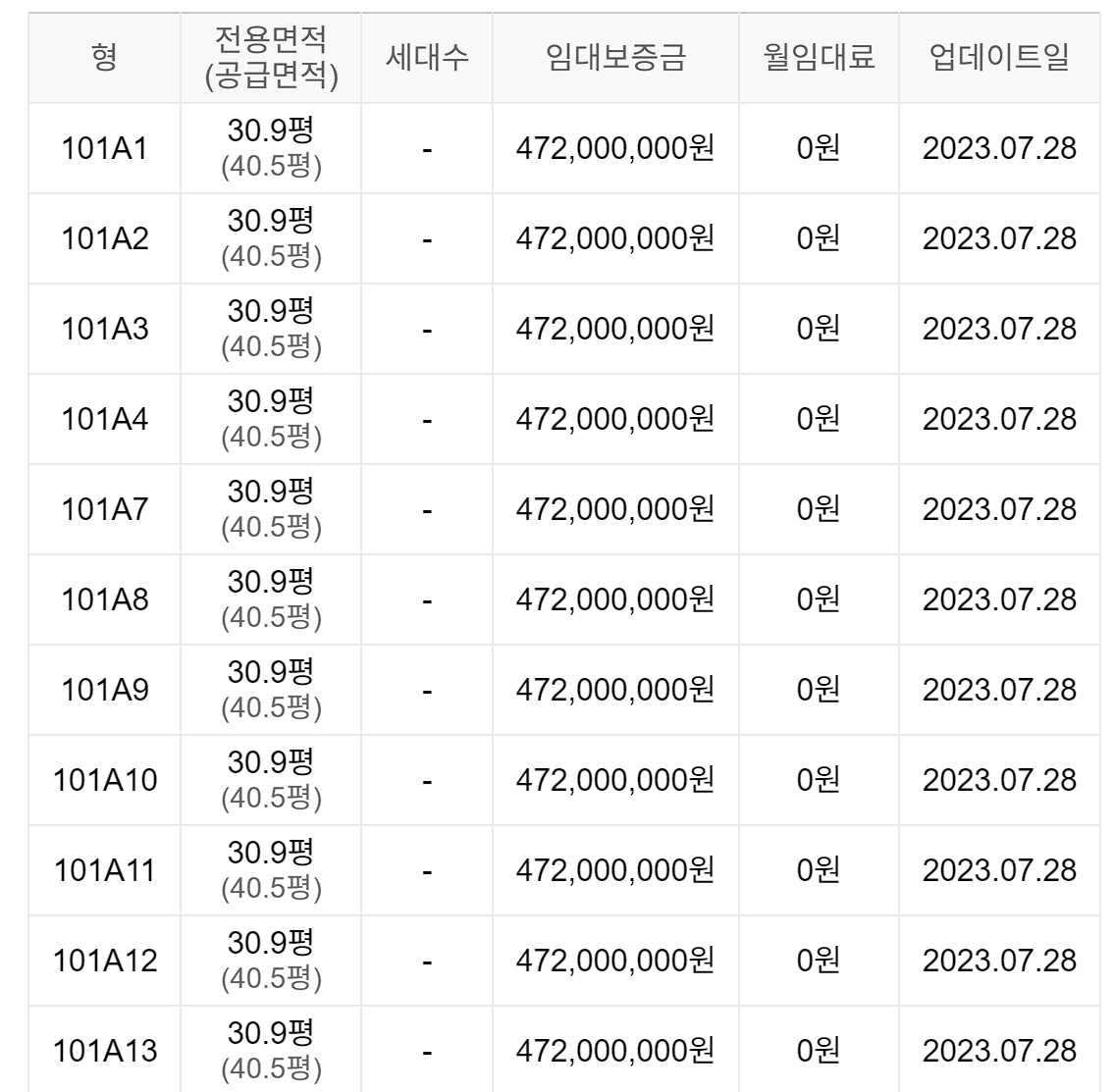This screenshot has width=1114, height=1092.
Task: Click the 101A11 type cell
Action: (104, 869)
